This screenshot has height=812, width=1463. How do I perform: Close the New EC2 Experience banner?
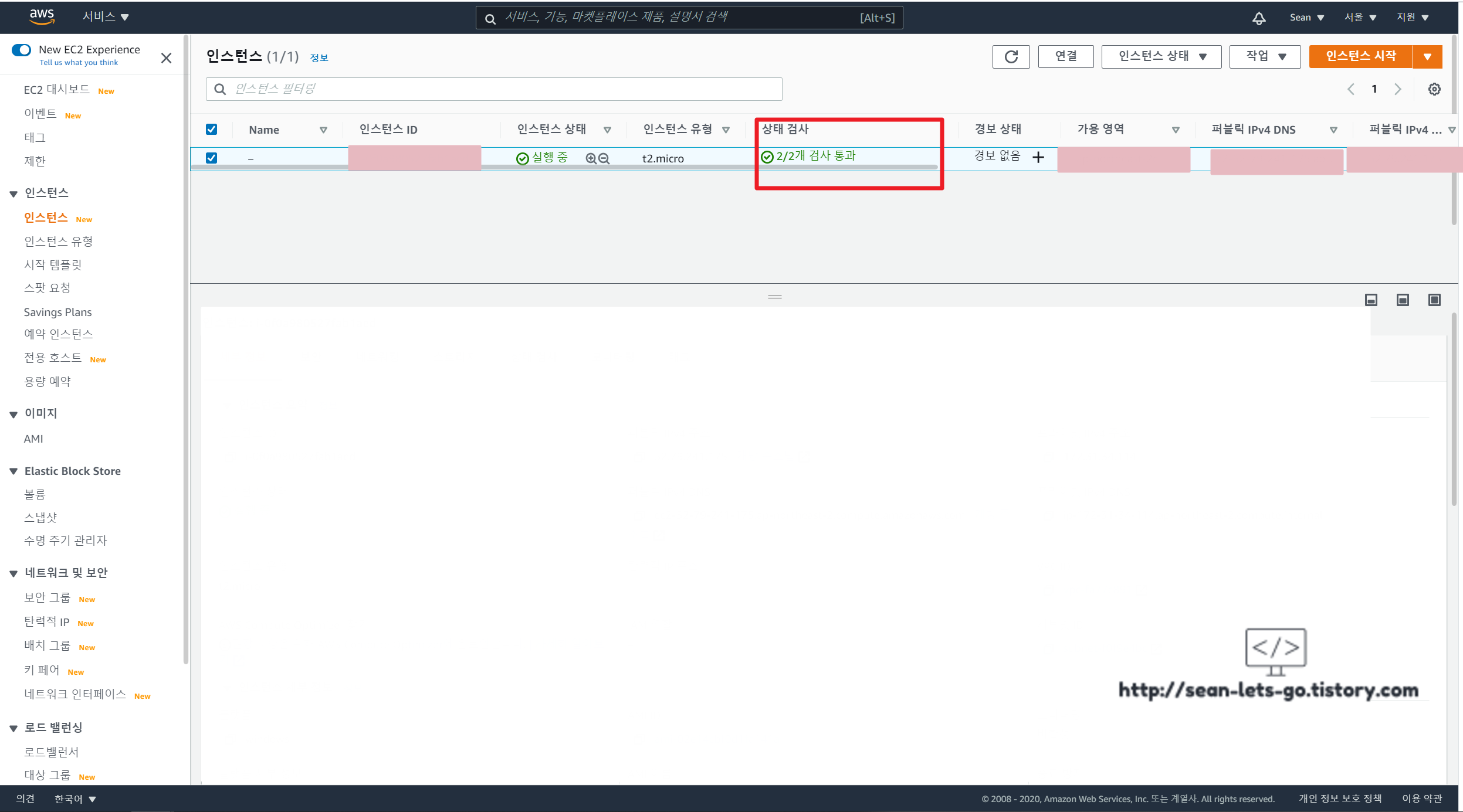click(166, 58)
